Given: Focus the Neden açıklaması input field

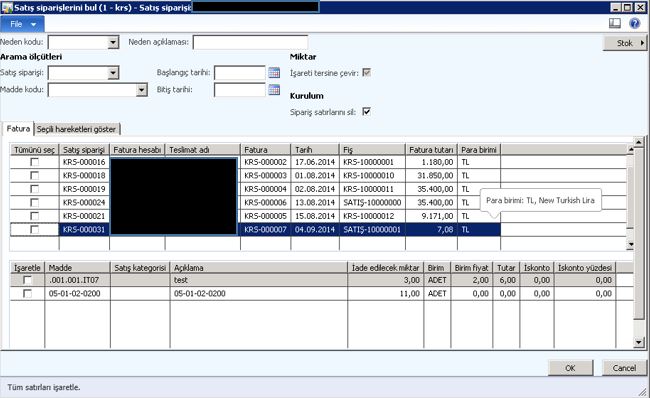Looking at the screenshot, I should click(250, 42).
